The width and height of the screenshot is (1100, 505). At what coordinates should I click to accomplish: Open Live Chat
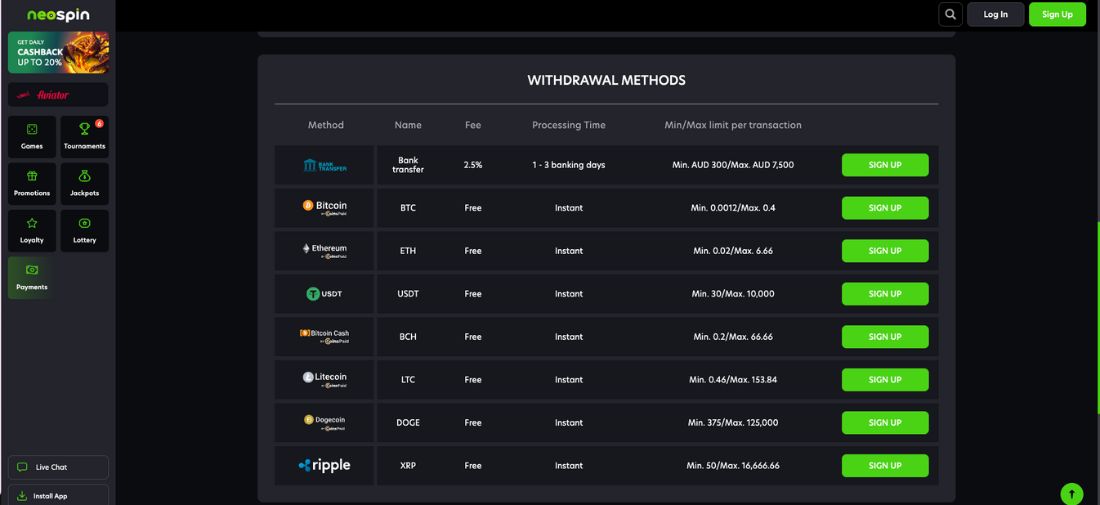pos(58,467)
